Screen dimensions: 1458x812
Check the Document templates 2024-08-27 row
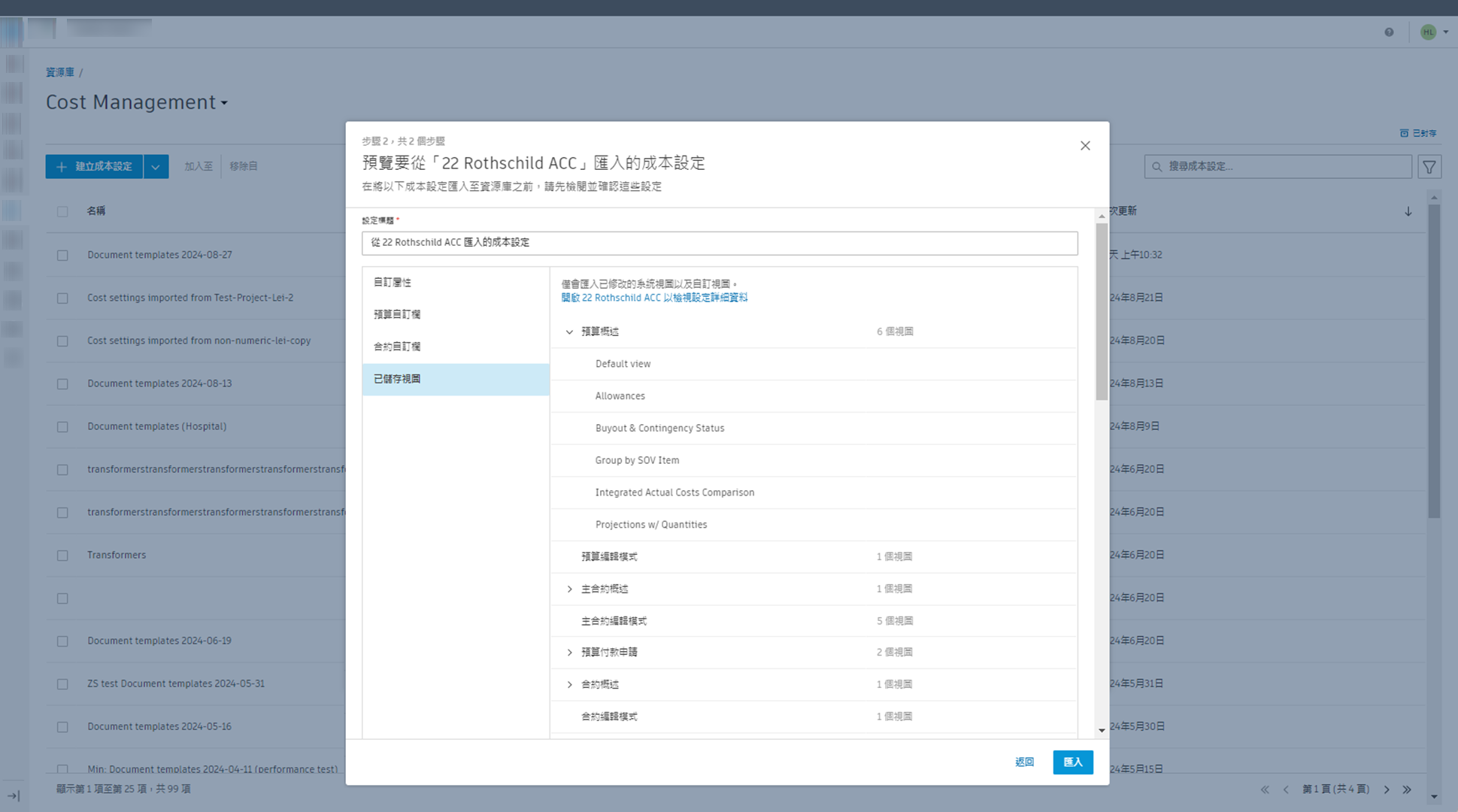point(62,256)
